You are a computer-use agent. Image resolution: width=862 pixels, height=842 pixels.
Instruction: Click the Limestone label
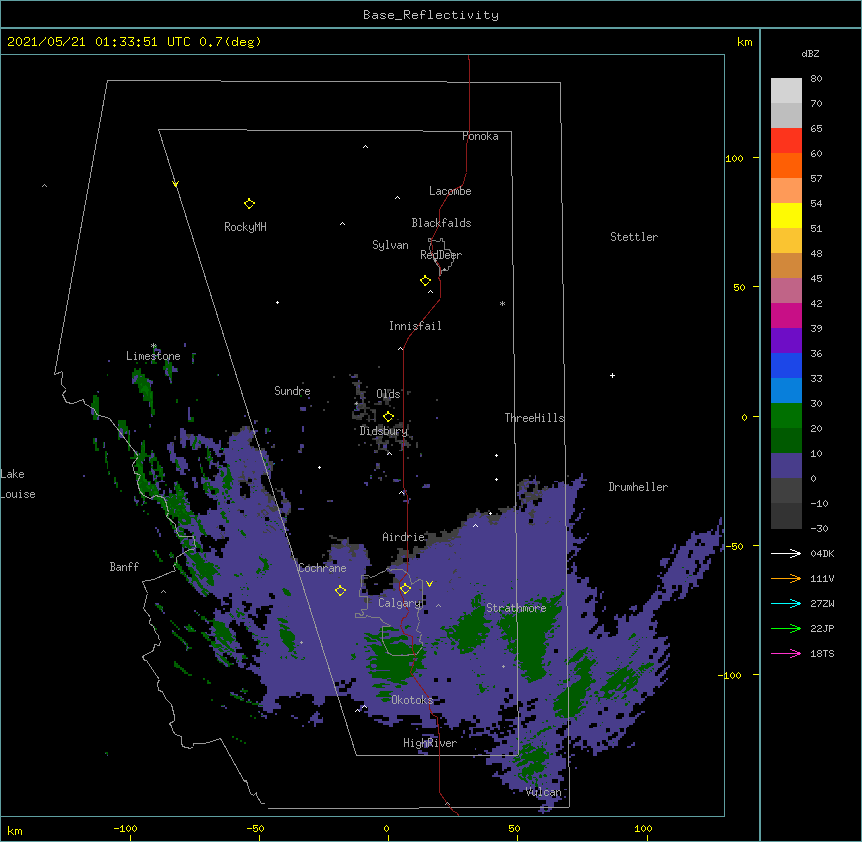[x=153, y=356]
